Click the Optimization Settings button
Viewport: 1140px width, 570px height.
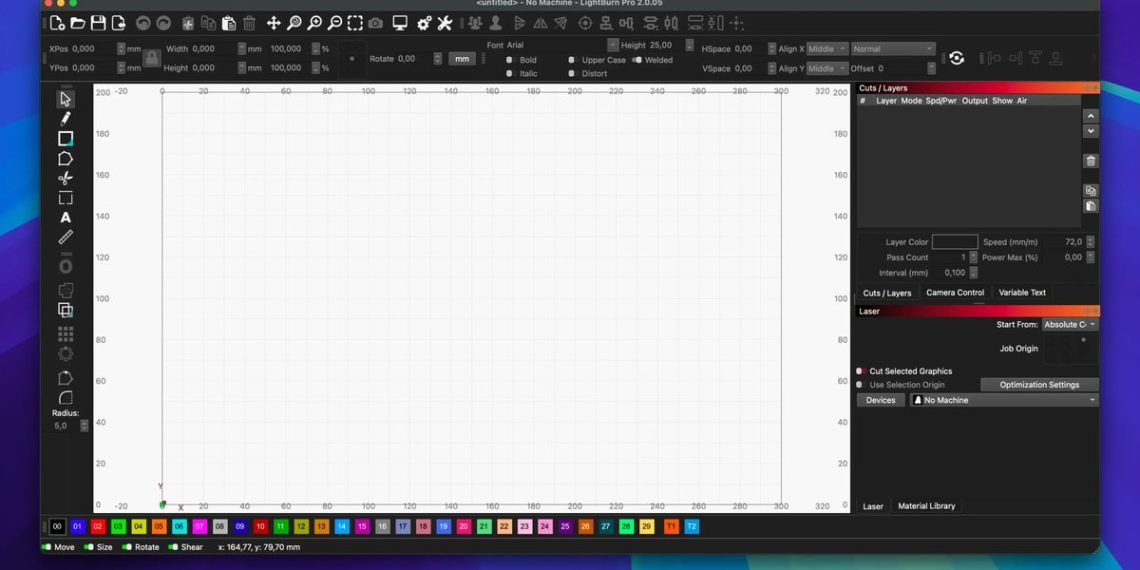pyautogui.click(x=1039, y=385)
